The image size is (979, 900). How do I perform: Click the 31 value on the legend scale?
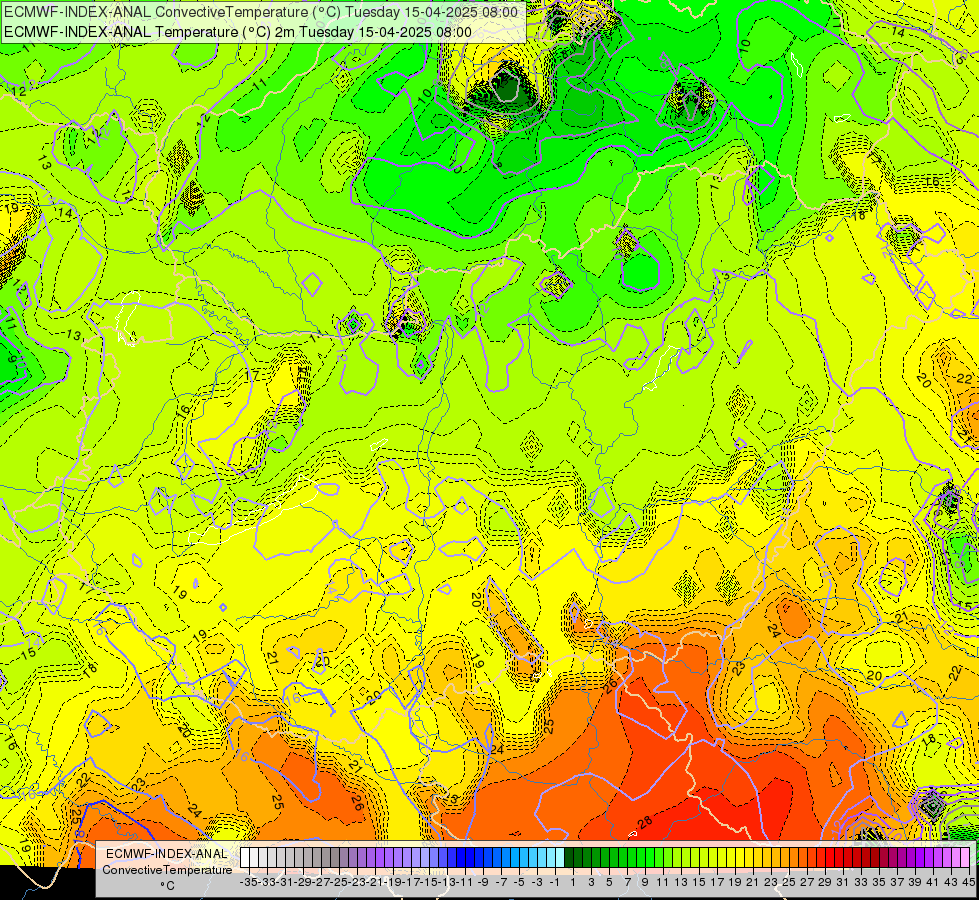pyautogui.click(x=842, y=882)
